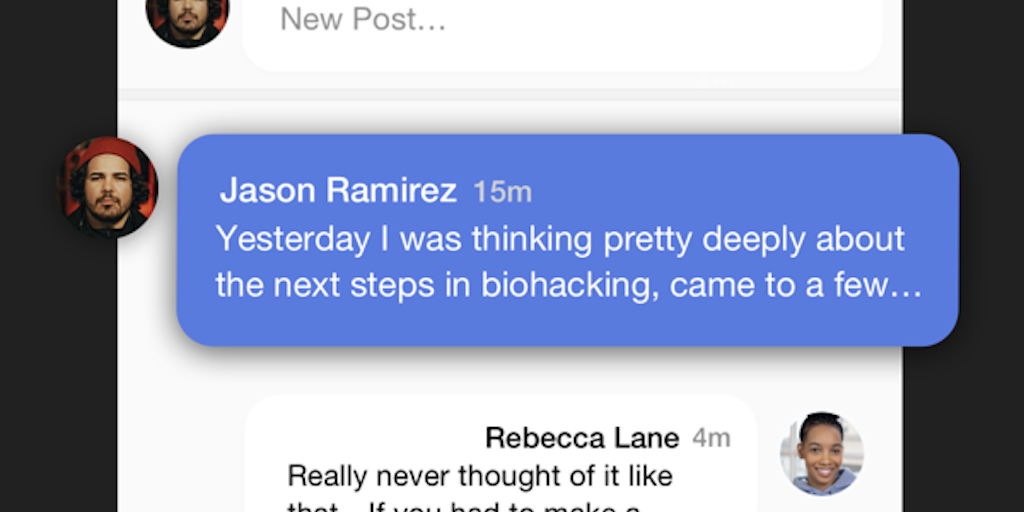
Task: Click the 15m timestamp on Jason's post
Action: (502, 191)
